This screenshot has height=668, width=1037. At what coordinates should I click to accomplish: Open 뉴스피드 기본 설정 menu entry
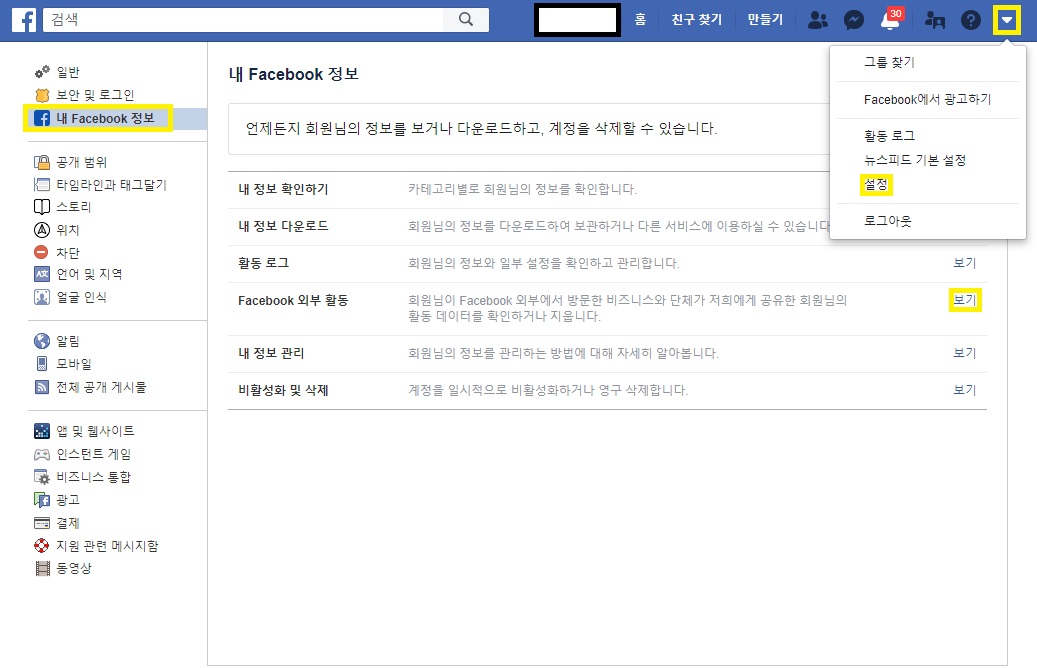(x=915, y=160)
